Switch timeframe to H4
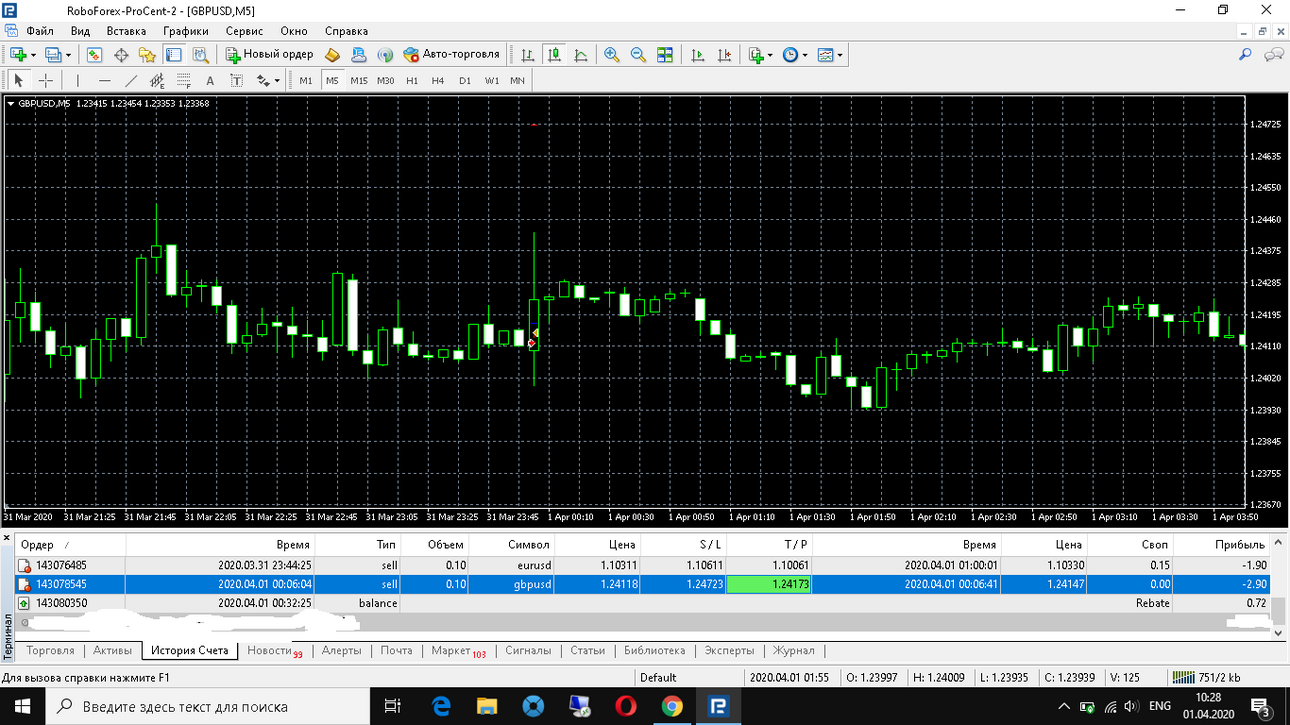The width and height of the screenshot is (1290, 725). pos(438,80)
